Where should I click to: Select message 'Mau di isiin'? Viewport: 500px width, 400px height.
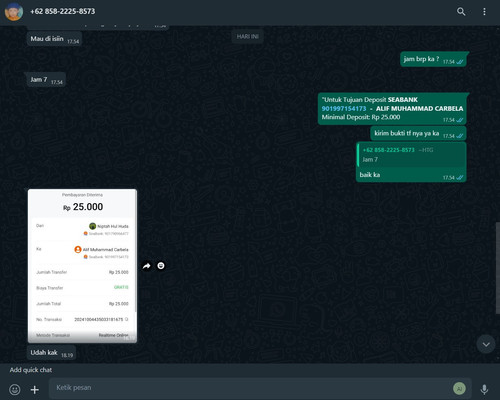point(54,39)
